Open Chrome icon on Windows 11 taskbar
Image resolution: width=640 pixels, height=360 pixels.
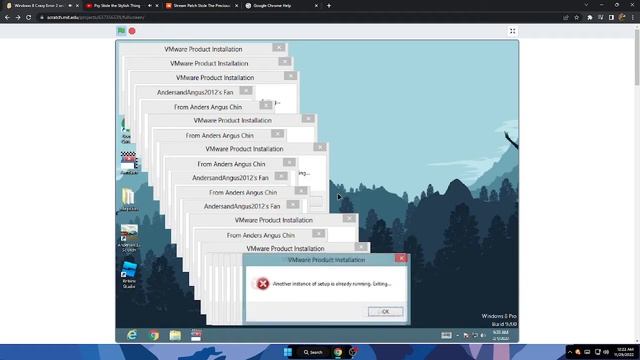point(338,352)
